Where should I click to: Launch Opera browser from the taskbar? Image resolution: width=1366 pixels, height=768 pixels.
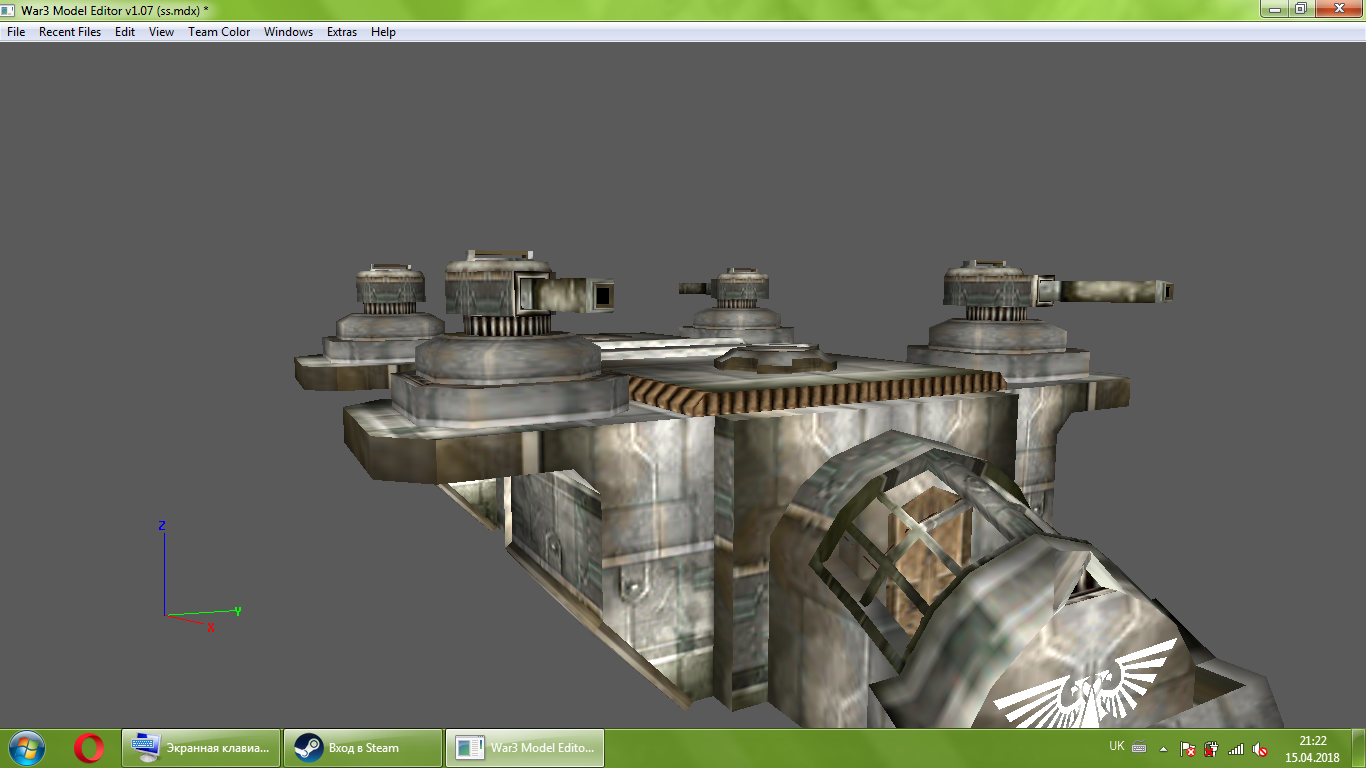[89, 748]
